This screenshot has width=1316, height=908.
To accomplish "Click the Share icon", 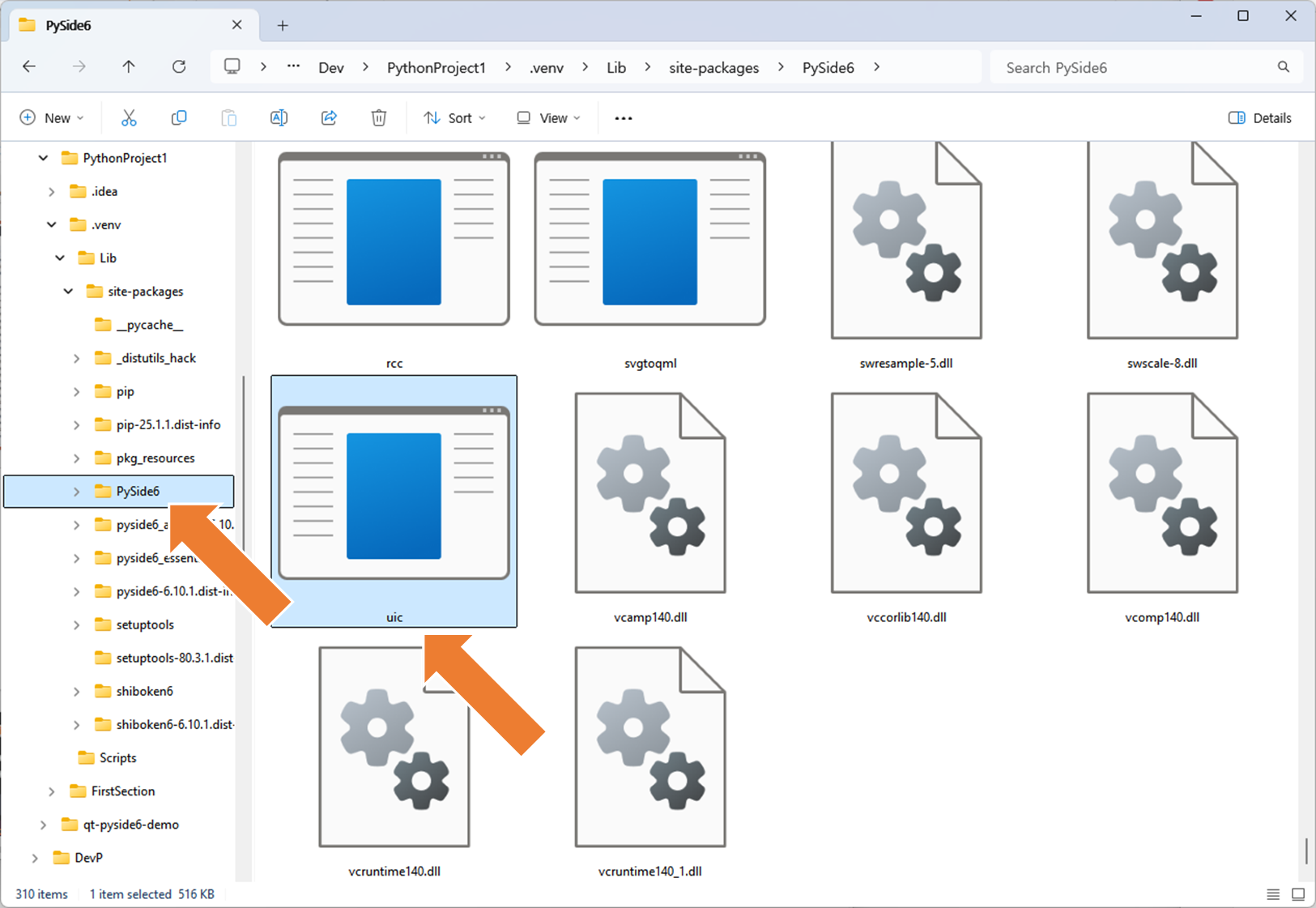I will (329, 118).
